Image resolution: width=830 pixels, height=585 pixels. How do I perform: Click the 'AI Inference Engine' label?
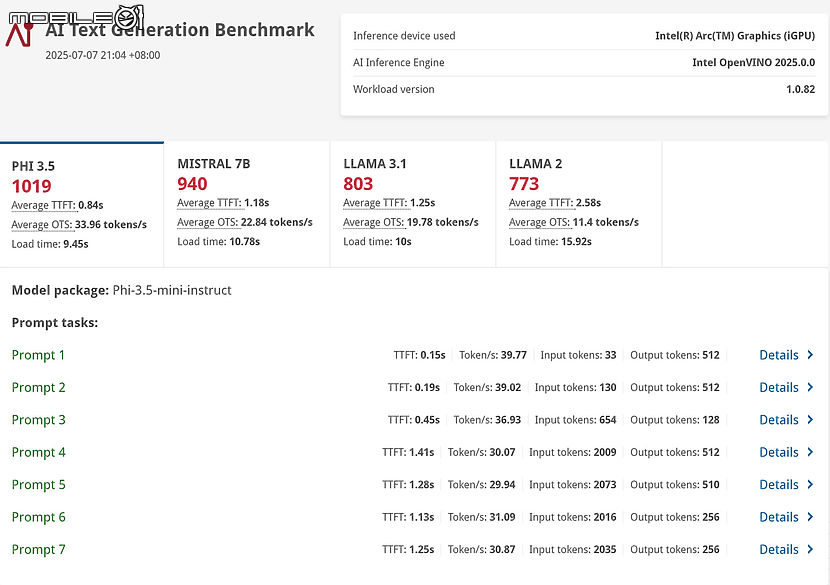[399, 62]
